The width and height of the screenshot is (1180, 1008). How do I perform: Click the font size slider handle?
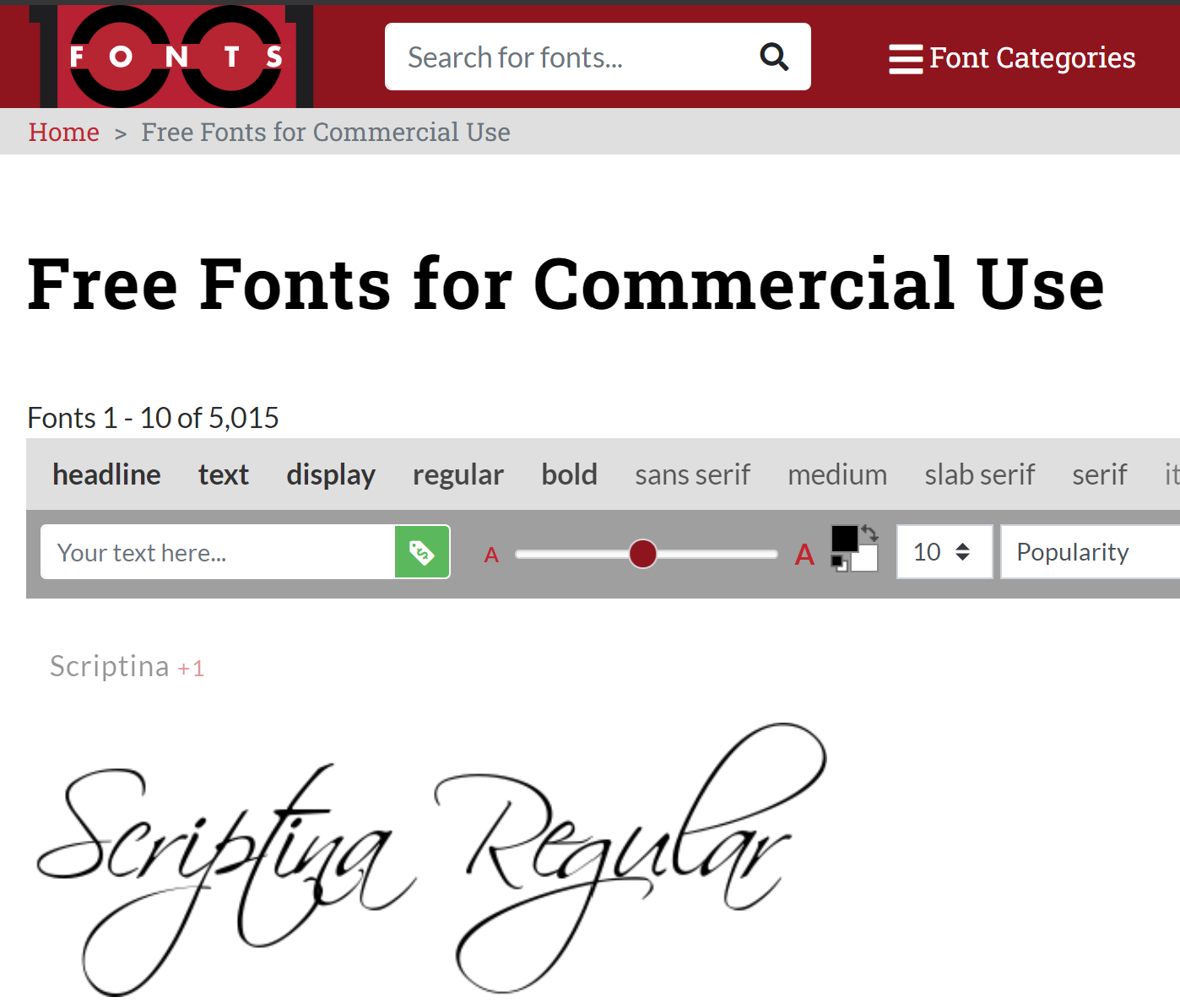click(x=643, y=554)
